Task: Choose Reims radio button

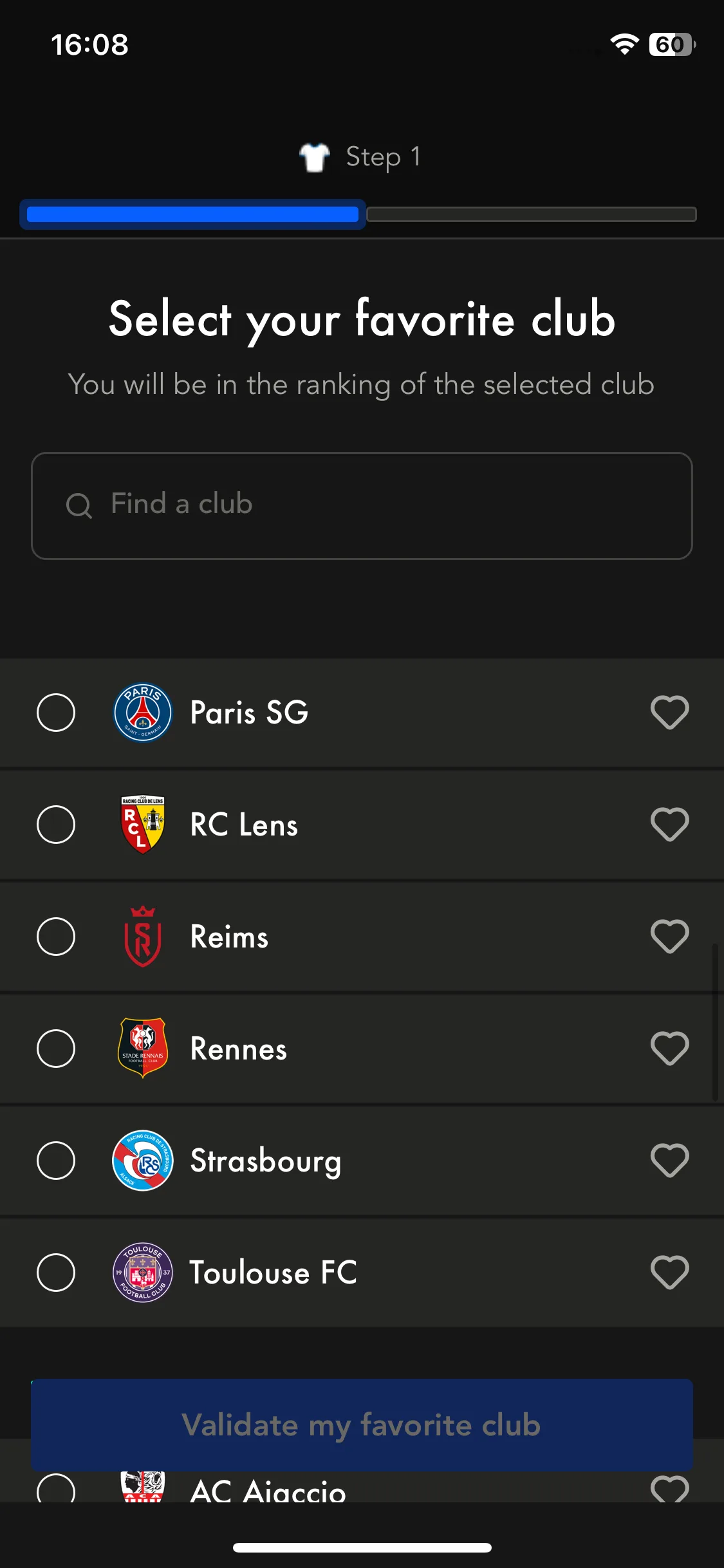Action: click(56, 937)
